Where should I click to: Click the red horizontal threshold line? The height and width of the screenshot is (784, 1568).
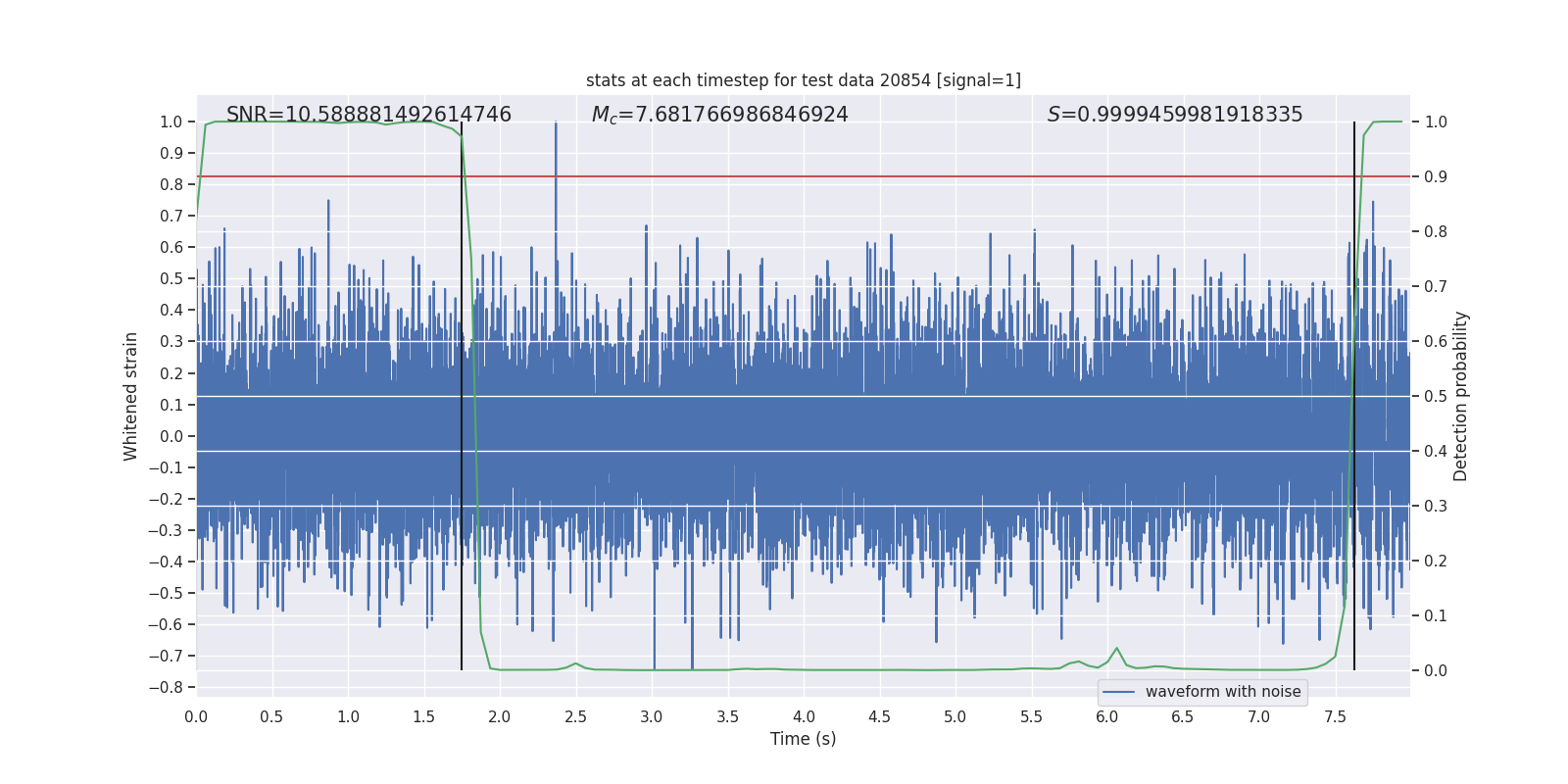tap(804, 176)
